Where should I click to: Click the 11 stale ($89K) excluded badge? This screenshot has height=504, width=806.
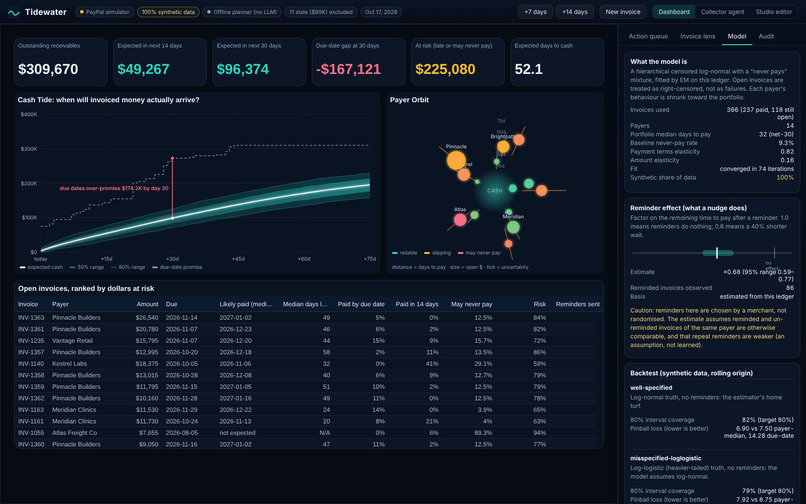[321, 12]
